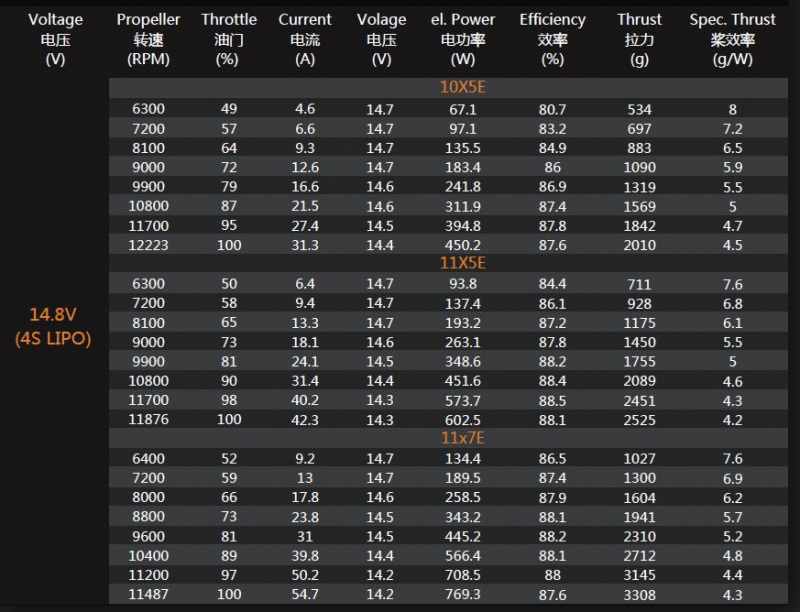This screenshot has height=612, width=800.
Task: Click current value 50.2
Action: pyautogui.click(x=305, y=575)
